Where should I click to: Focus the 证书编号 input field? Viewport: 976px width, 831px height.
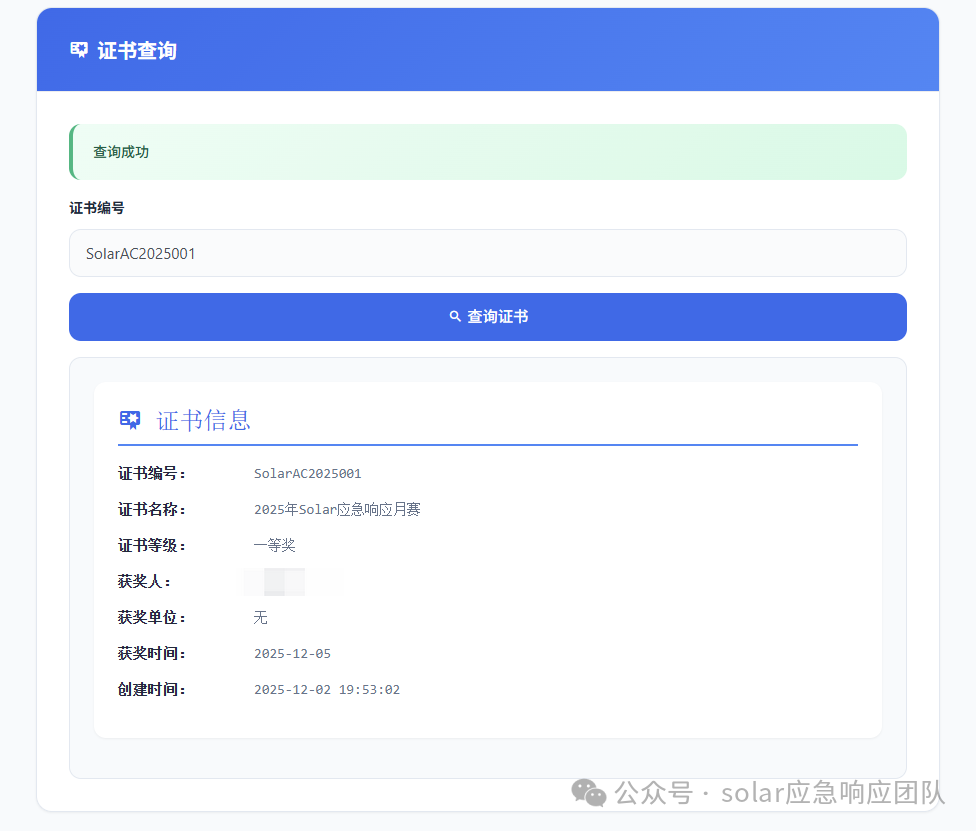point(487,253)
